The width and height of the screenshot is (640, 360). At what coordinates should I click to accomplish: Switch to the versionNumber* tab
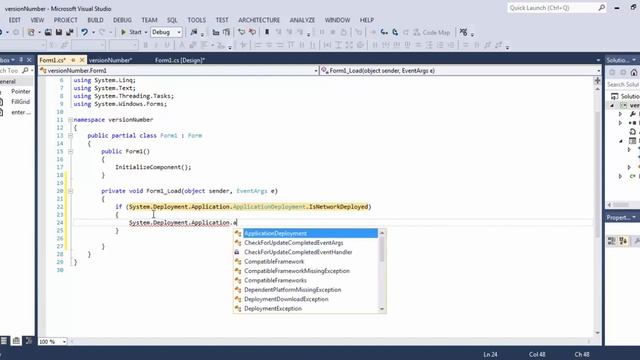(110, 60)
